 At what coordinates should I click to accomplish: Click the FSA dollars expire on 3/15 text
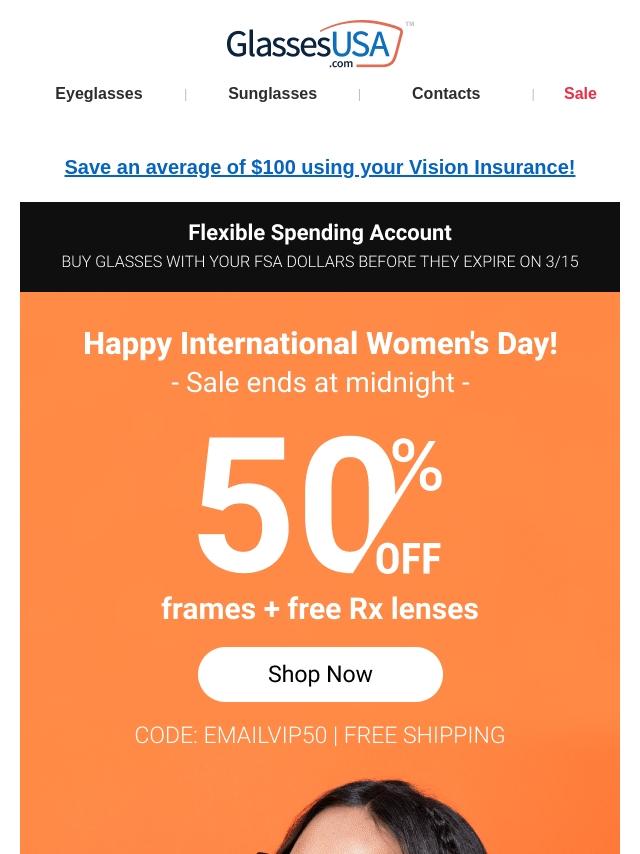click(x=320, y=262)
